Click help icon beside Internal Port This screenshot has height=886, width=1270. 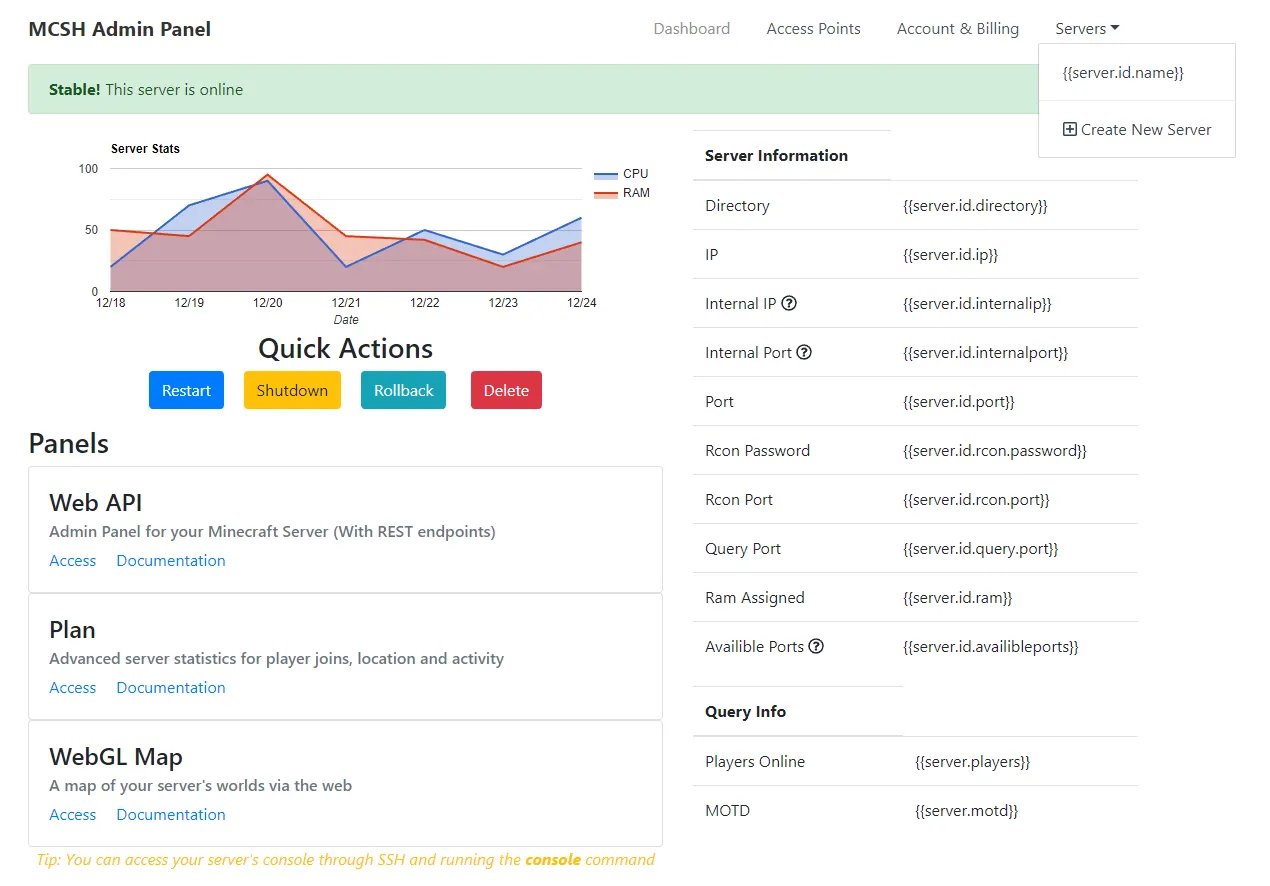pyautogui.click(x=804, y=353)
